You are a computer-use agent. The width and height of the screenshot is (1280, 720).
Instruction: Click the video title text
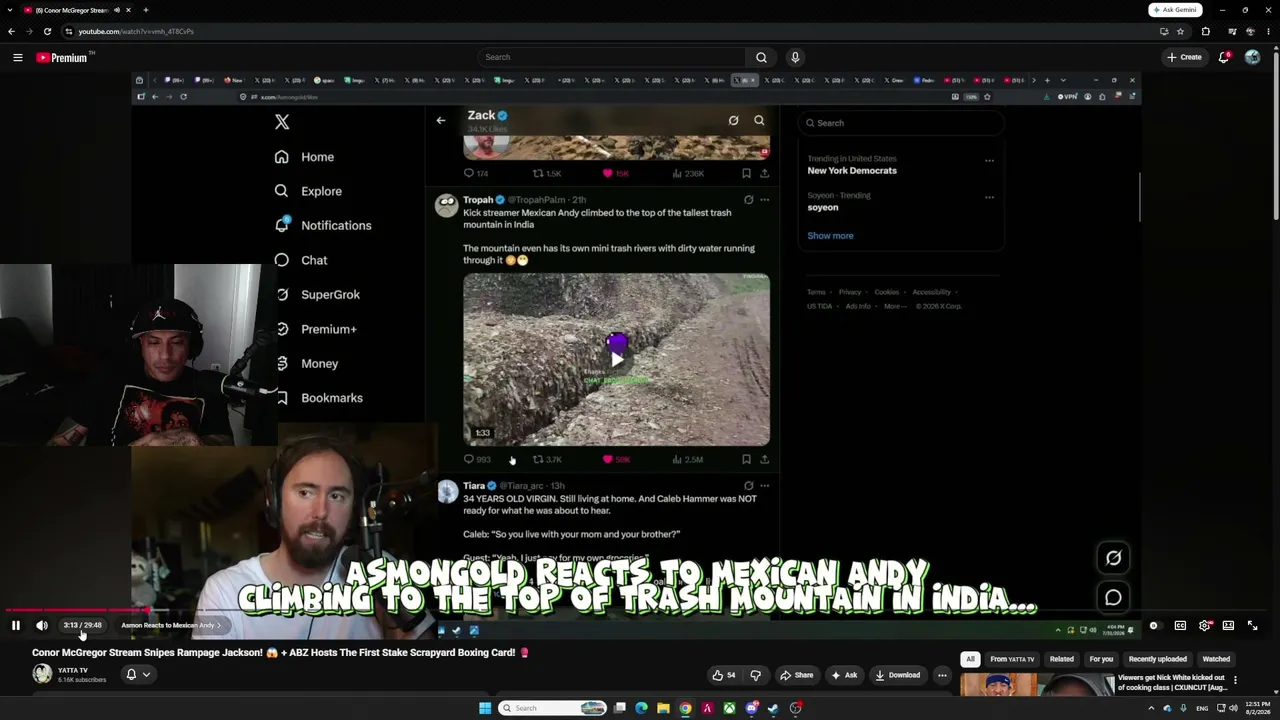[x=281, y=652]
